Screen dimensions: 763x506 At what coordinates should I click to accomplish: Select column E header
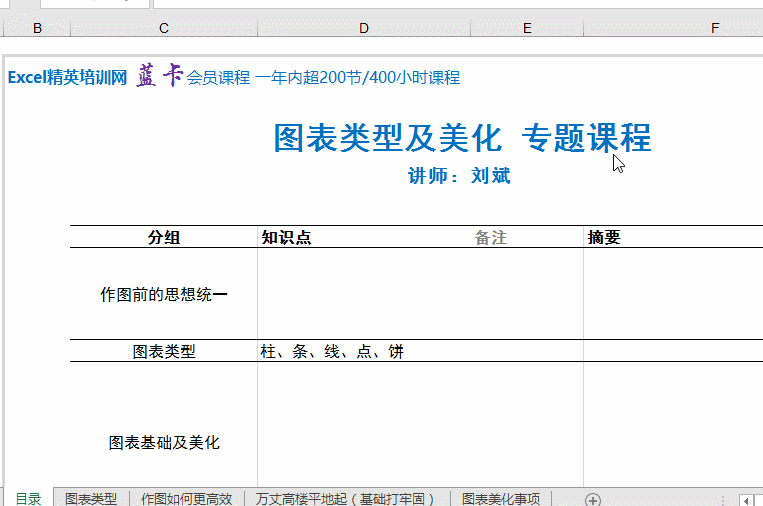[527, 29]
